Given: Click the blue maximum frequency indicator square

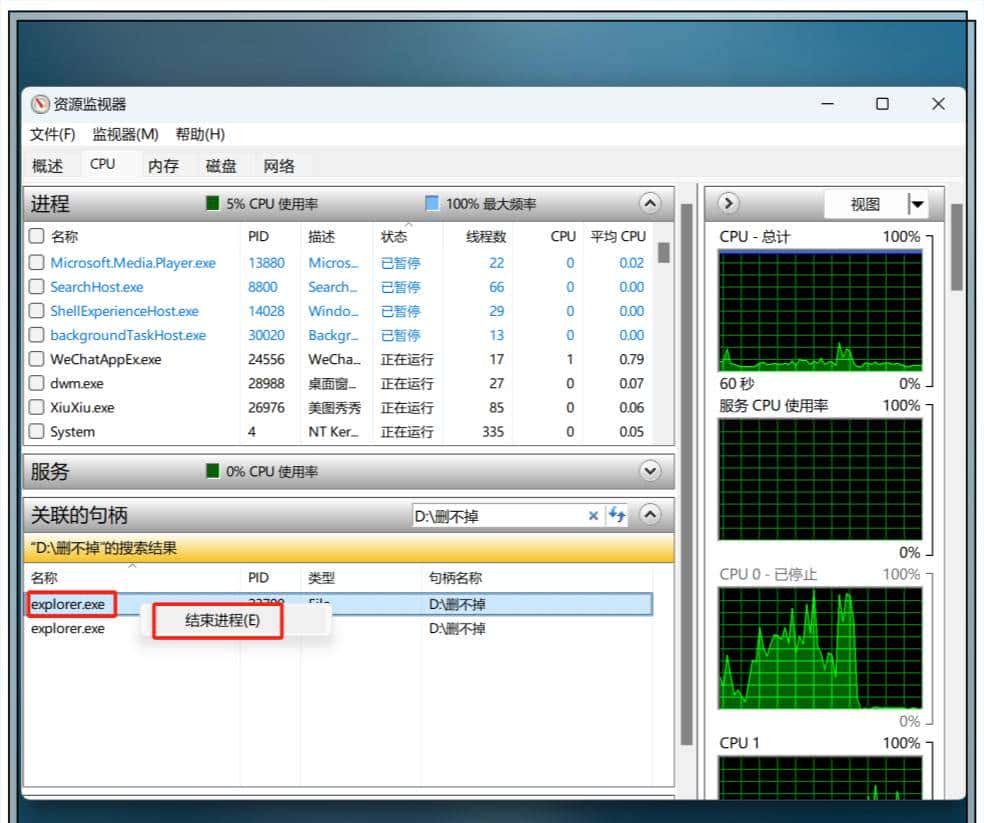Looking at the screenshot, I should (432, 204).
